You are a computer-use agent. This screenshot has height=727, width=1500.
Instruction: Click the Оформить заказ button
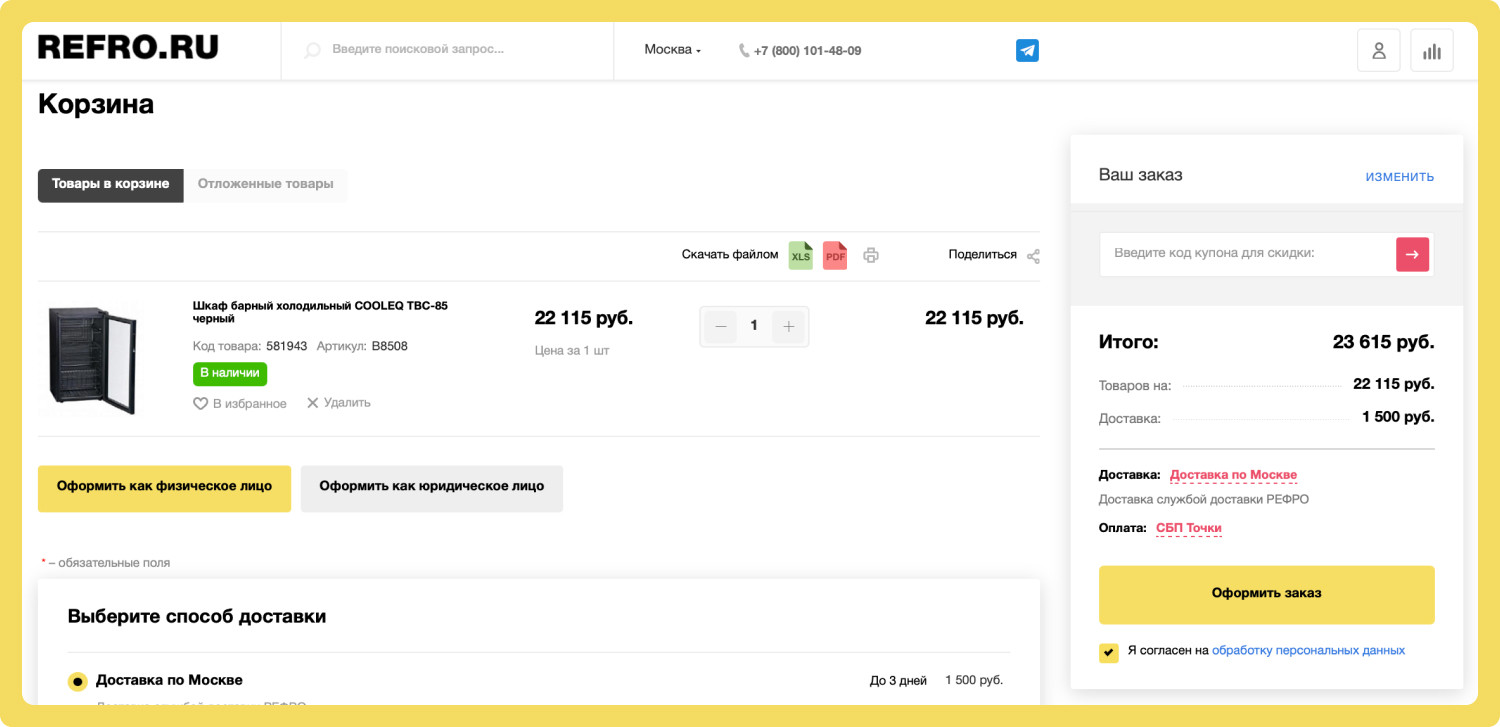(x=1267, y=595)
